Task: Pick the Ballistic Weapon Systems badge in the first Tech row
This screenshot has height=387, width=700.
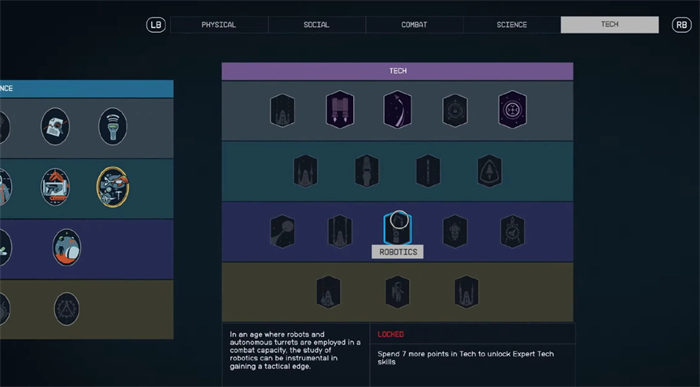Action: pyautogui.click(x=282, y=110)
